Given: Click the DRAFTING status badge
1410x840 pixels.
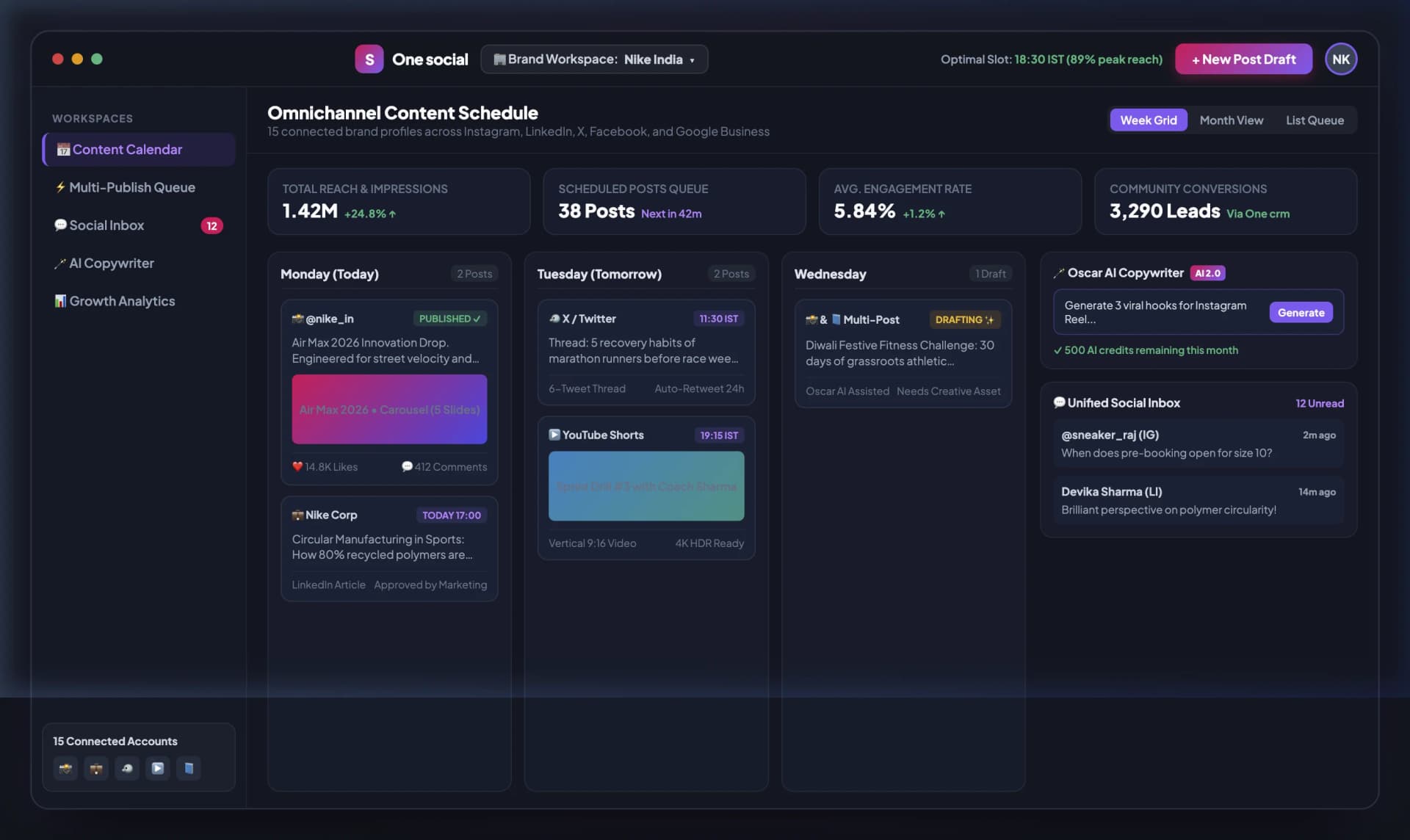Looking at the screenshot, I should point(964,319).
